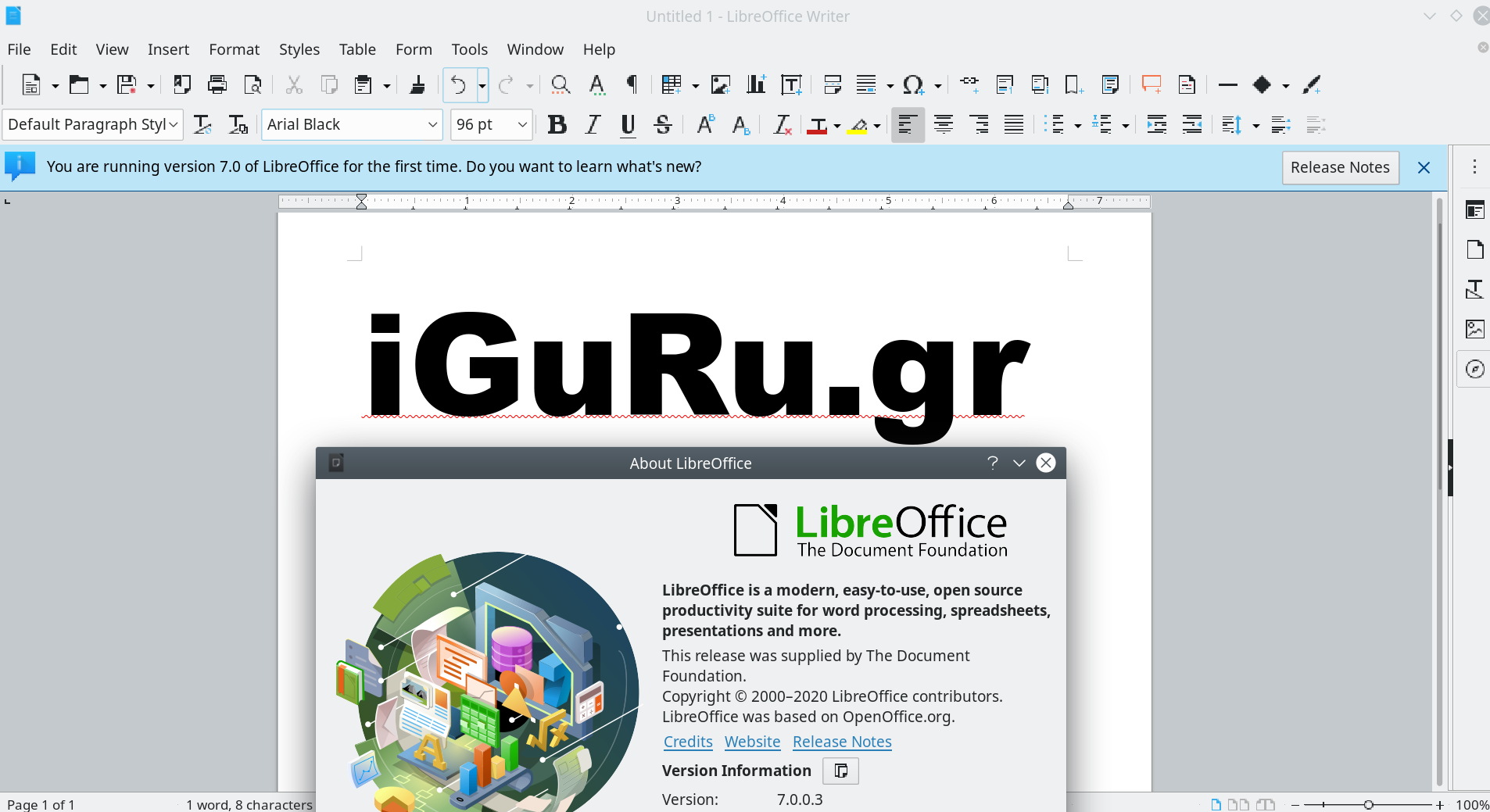Expand the Arial Black font name dropdown
Screen dimensions: 1490x812
[x=432, y=125]
